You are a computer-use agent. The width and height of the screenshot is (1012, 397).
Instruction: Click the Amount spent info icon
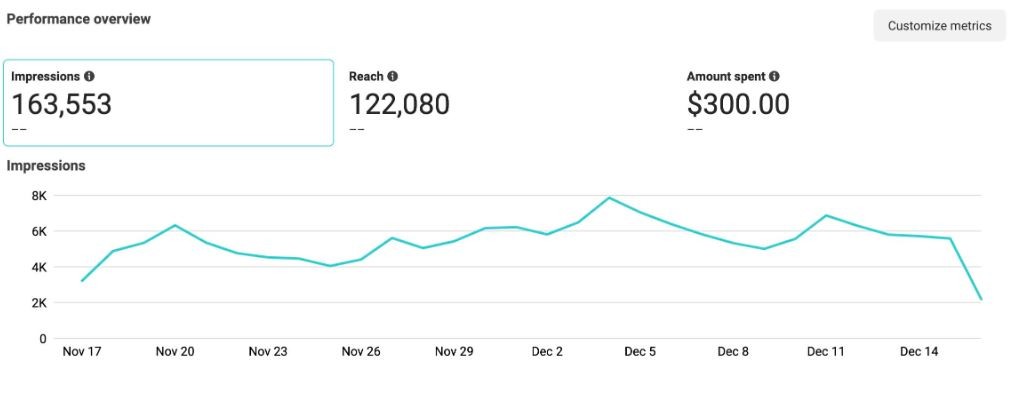click(x=774, y=76)
